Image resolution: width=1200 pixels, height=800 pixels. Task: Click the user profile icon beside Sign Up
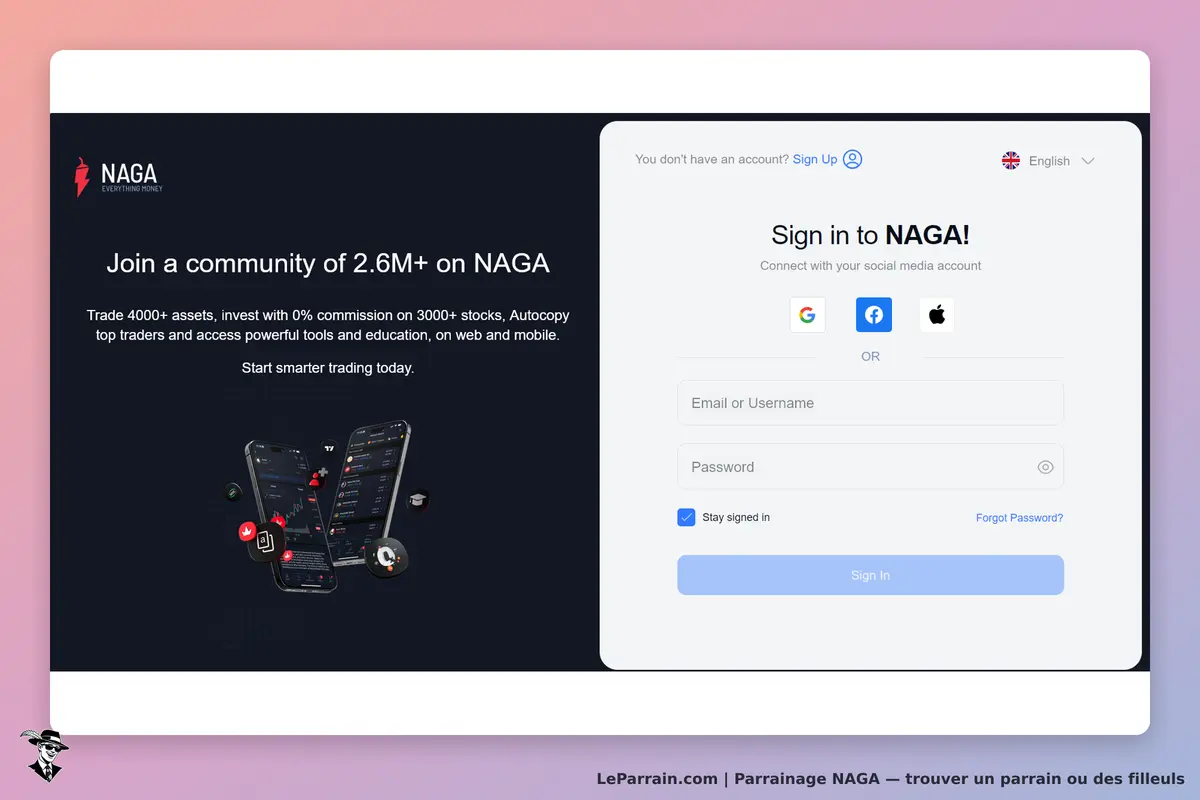[852, 159]
